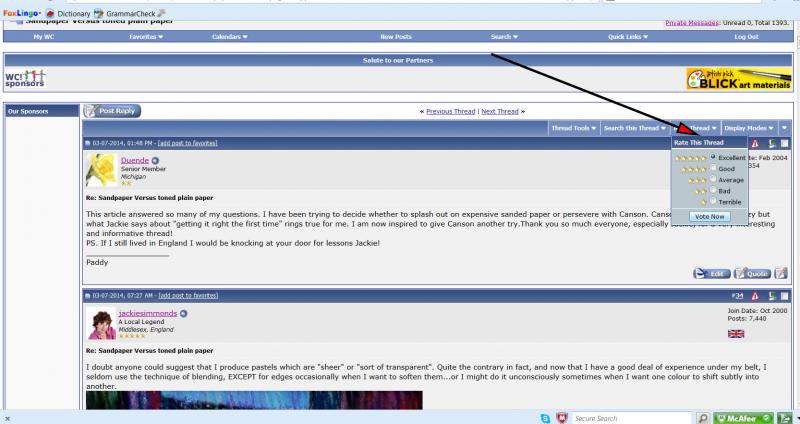This screenshot has width=800, height=424.
Task: Click Duende's daffodil avatar
Action: (x=101, y=170)
